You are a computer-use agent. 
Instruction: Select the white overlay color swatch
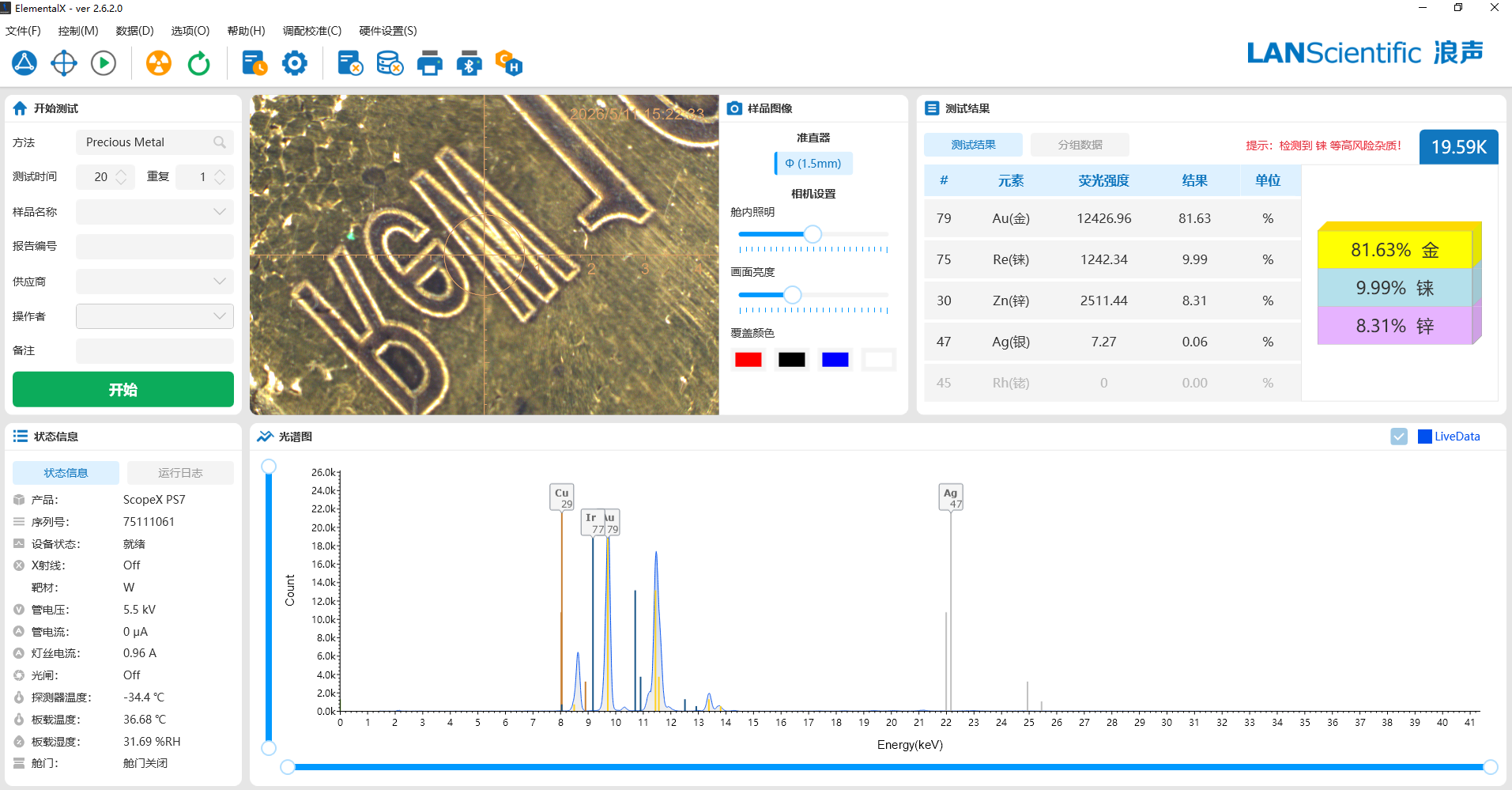[878, 360]
